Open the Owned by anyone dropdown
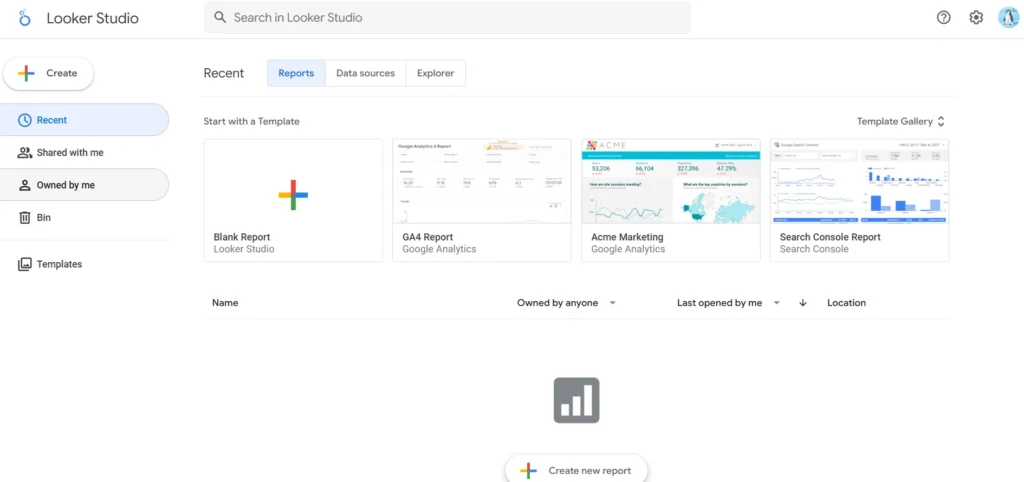 pyautogui.click(x=566, y=303)
